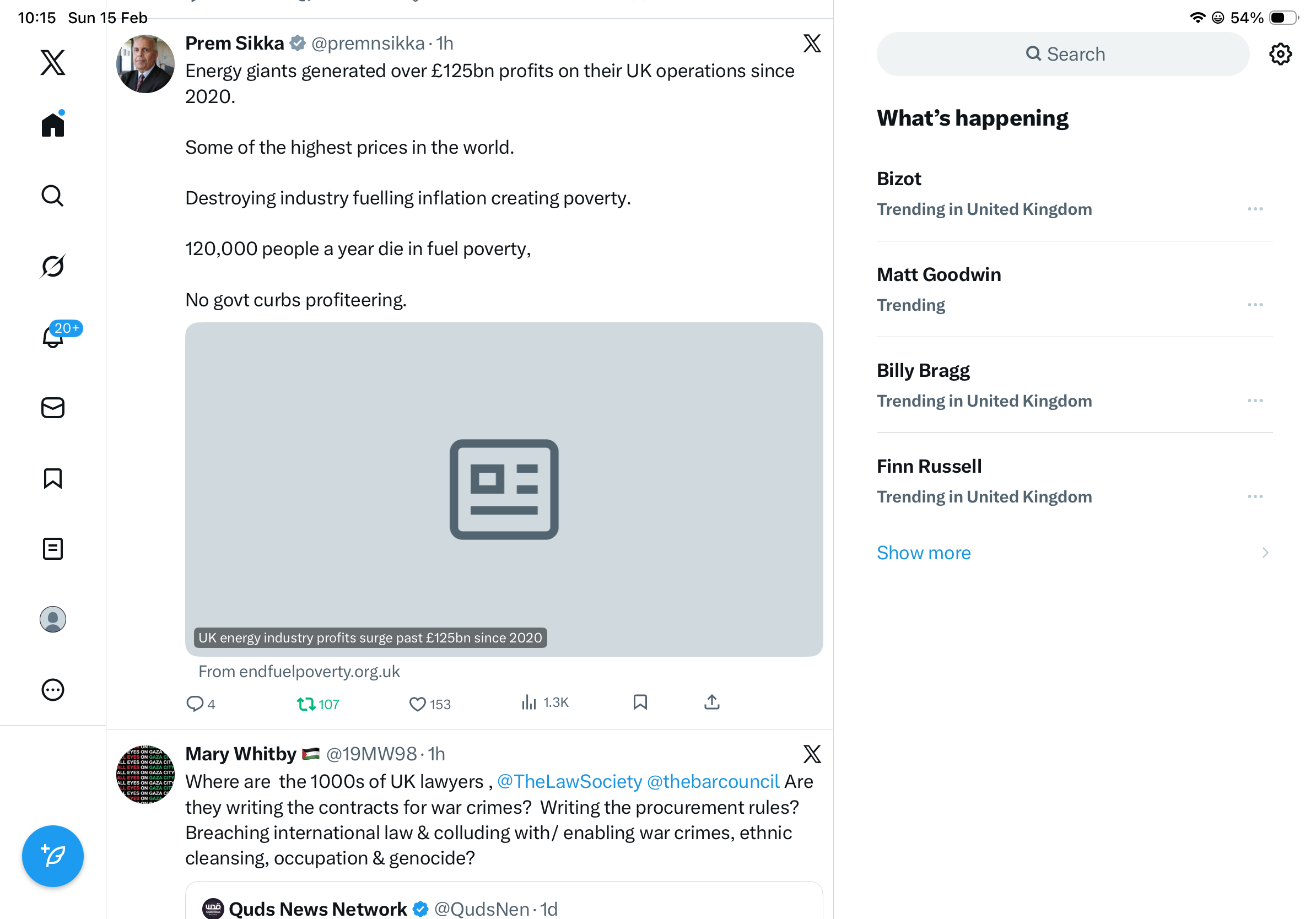Toggle repost on Prem Sikka's post

[306, 704]
